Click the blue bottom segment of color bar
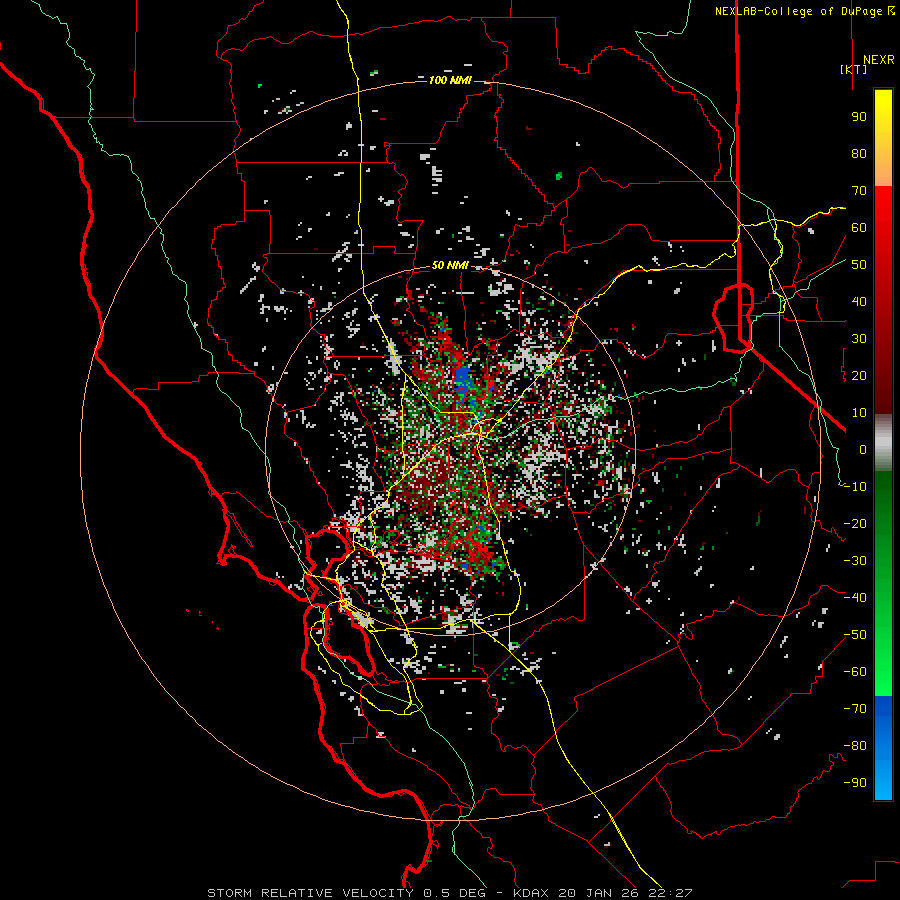The image size is (900, 900). click(883, 748)
